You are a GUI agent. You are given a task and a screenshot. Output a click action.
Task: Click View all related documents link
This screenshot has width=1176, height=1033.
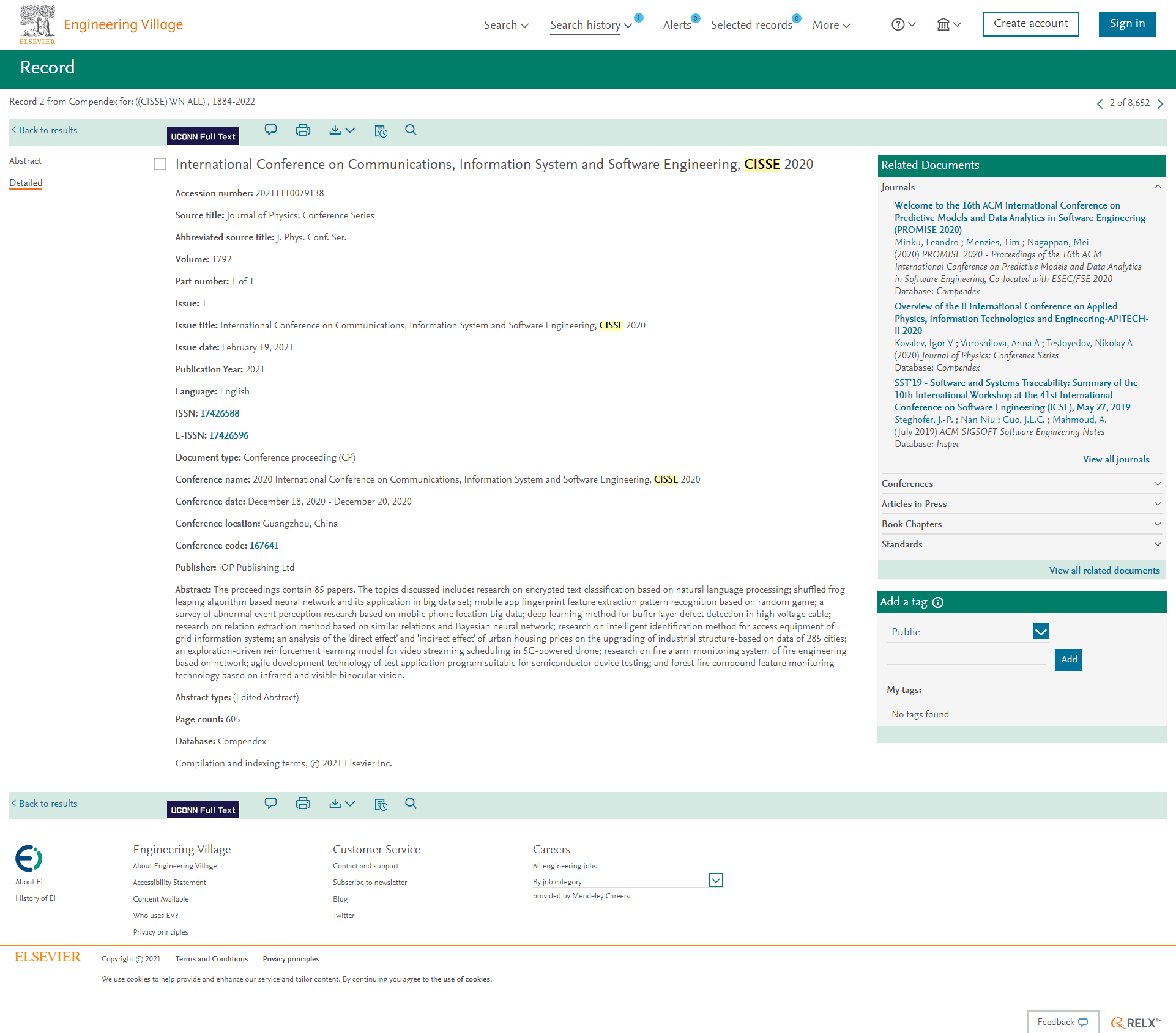click(1104, 571)
